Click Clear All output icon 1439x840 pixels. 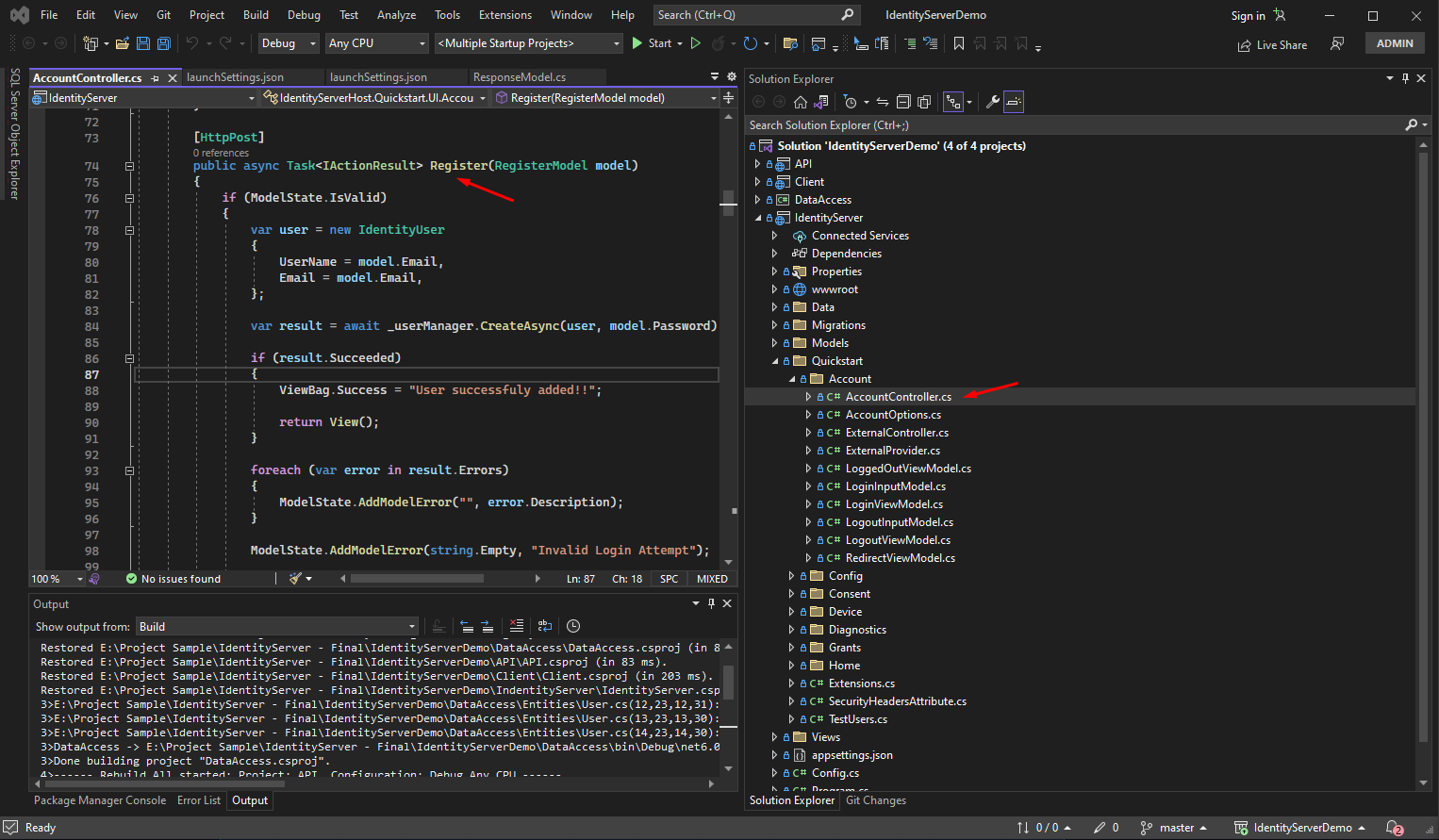pyautogui.click(x=516, y=626)
